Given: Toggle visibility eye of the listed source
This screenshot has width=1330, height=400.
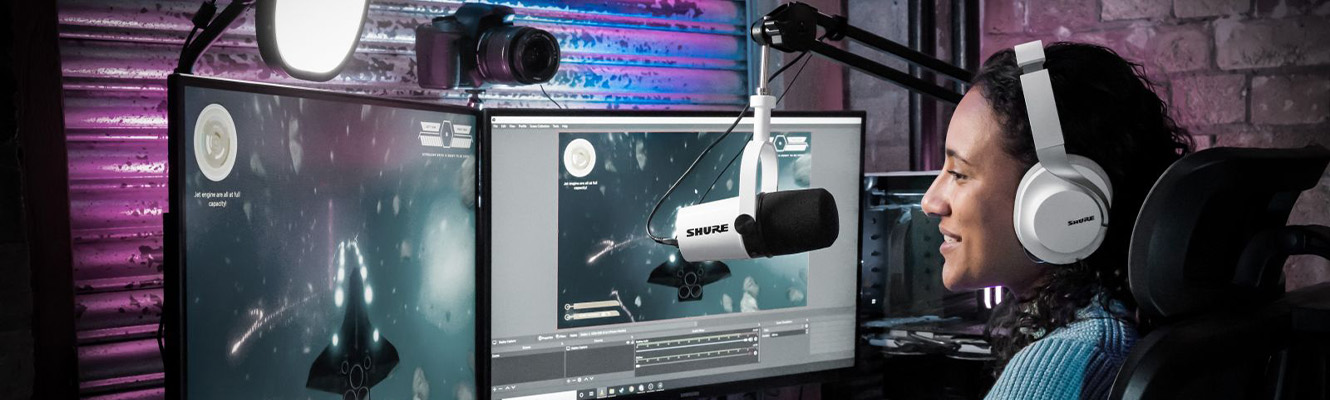Looking at the screenshot, I should pyautogui.click(x=628, y=342).
